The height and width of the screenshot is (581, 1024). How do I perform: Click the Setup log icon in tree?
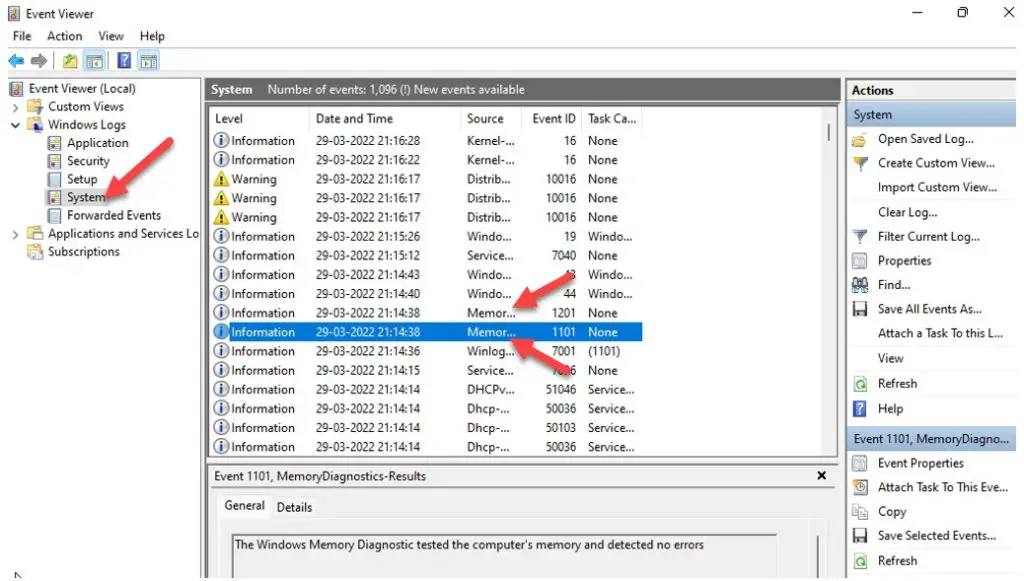click(x=55, y=179)
